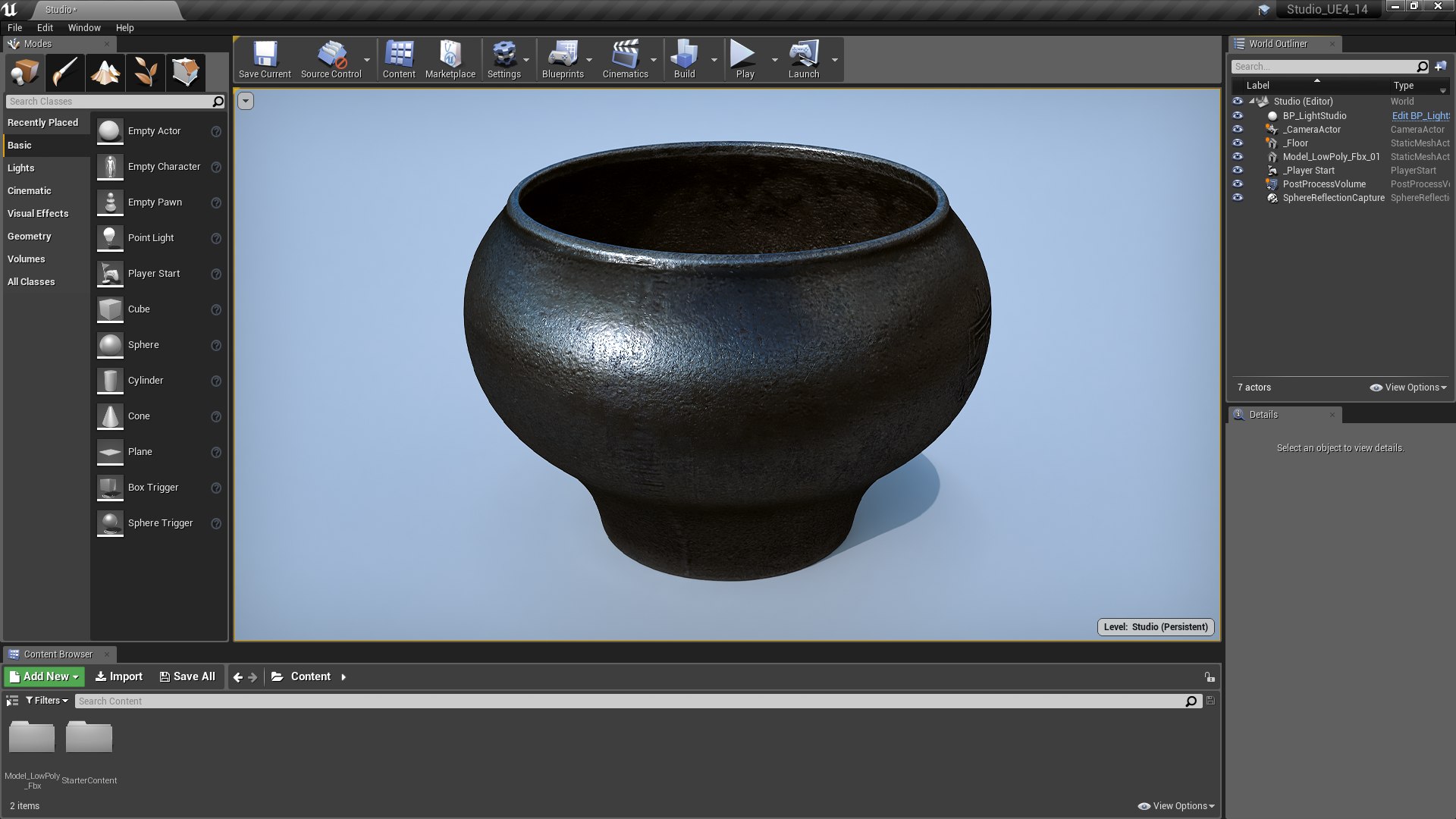
Task: Toggle visibility of PostProcessVolume
Action: pyautogui.click(x=1238, y=184)
